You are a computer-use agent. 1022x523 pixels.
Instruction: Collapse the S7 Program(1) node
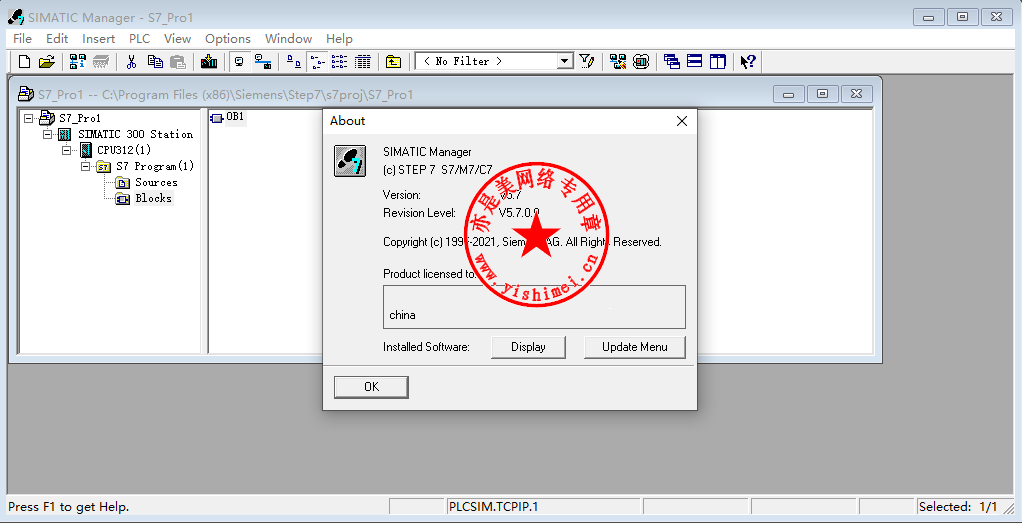coord(85,166)
